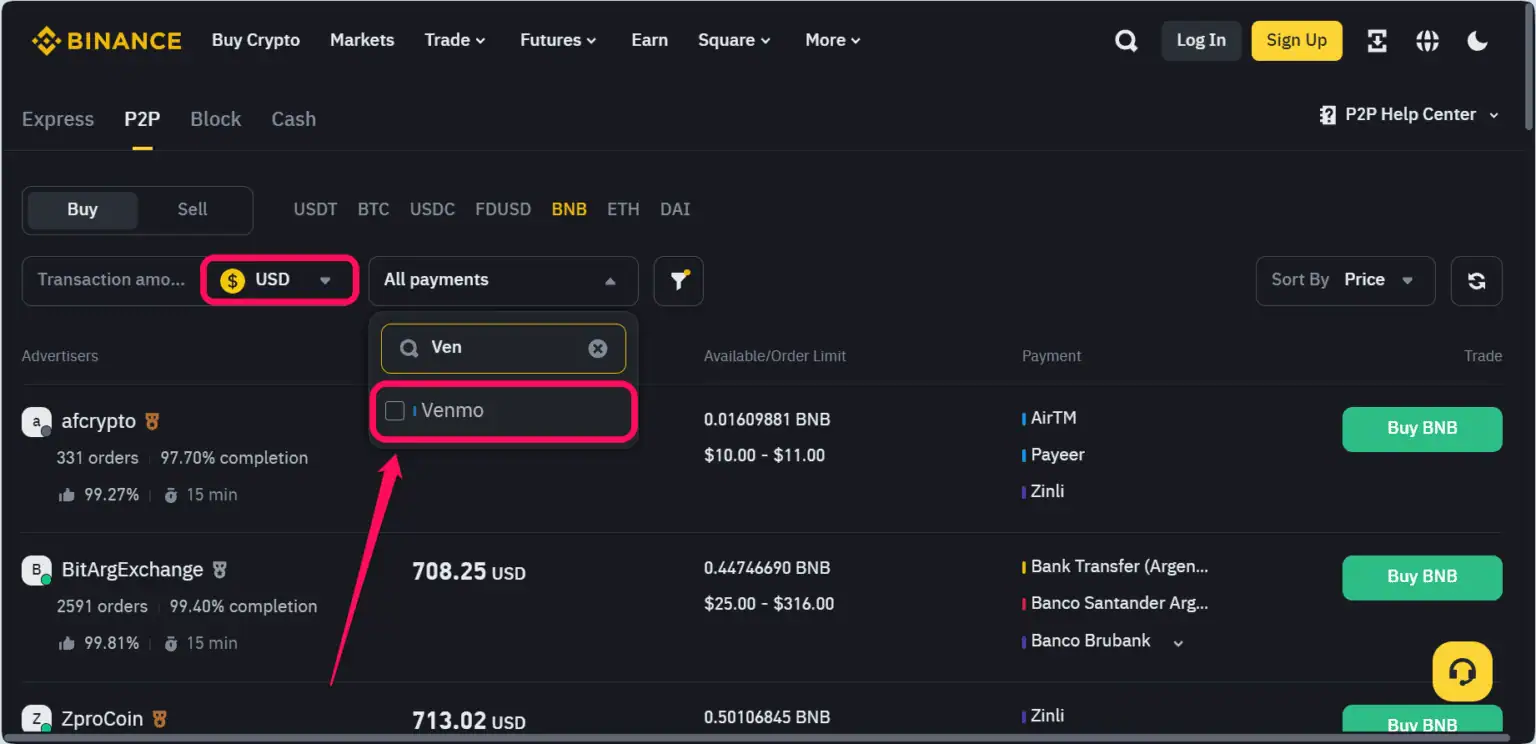Click the Sign Up button
The image size is (1536, 744).
point(1296,40)
